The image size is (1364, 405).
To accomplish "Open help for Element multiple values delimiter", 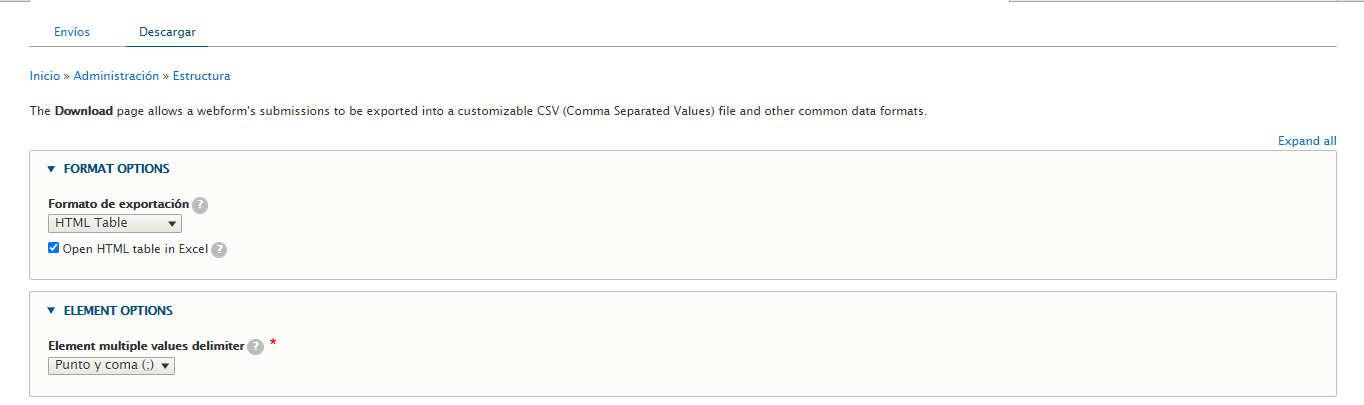I will click(x=255, y=346).
